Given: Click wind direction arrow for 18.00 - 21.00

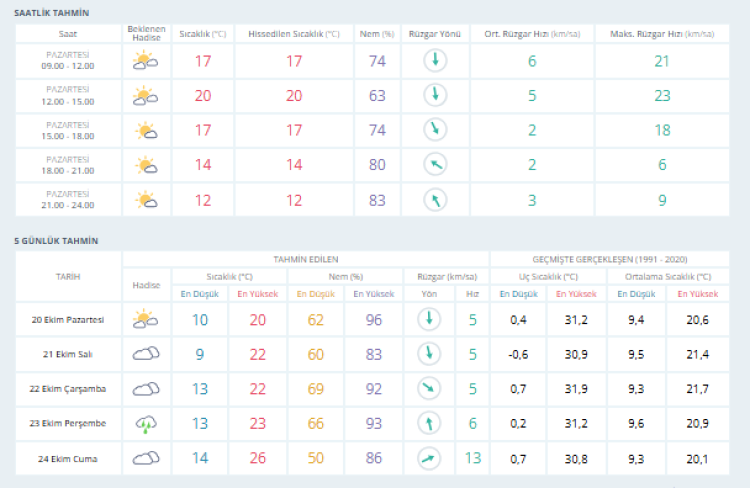Looking at the screenshot, I should pyautogui.click(x=434, y=165).
